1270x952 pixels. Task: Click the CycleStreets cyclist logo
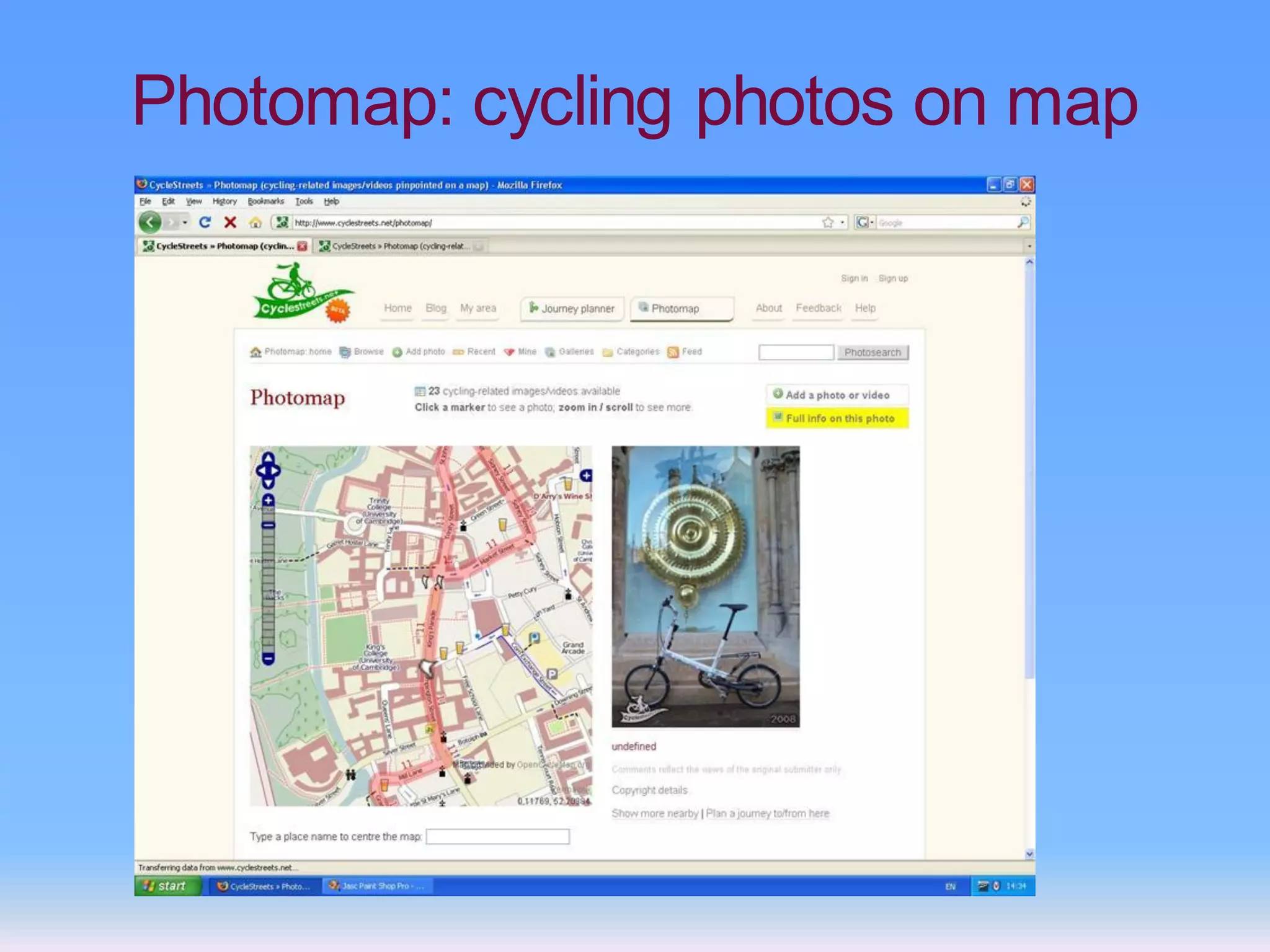[x=304, y=293]
